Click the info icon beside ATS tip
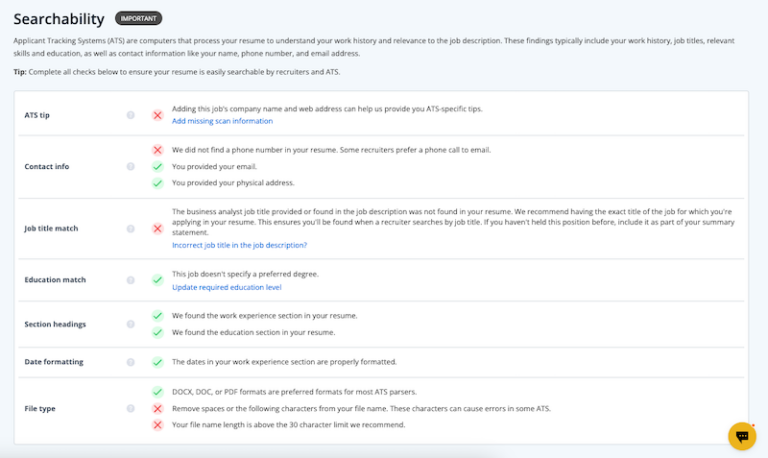 click(x=130, y=115)
